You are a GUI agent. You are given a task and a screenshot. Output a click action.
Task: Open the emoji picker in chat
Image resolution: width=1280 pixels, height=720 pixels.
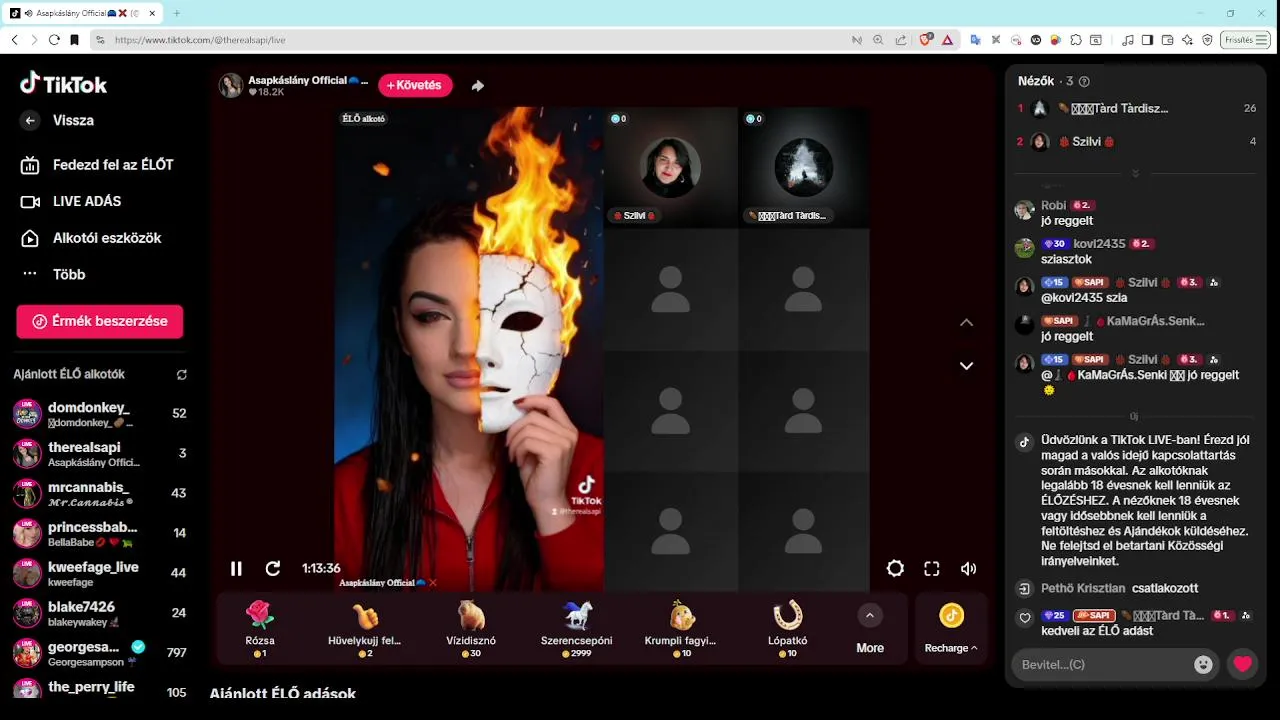pos(1203,664)
